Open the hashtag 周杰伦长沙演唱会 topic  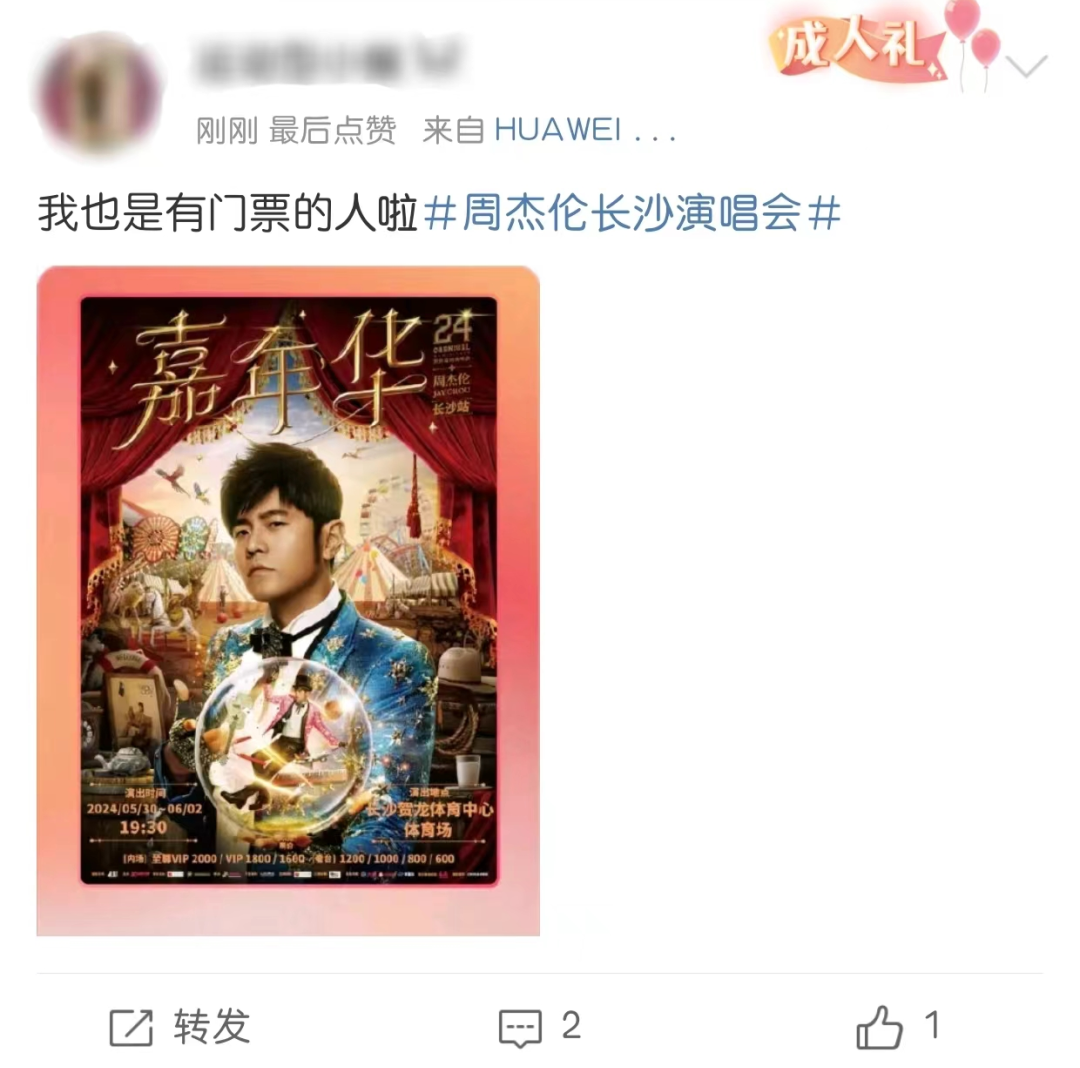click(x=632, y=213)
